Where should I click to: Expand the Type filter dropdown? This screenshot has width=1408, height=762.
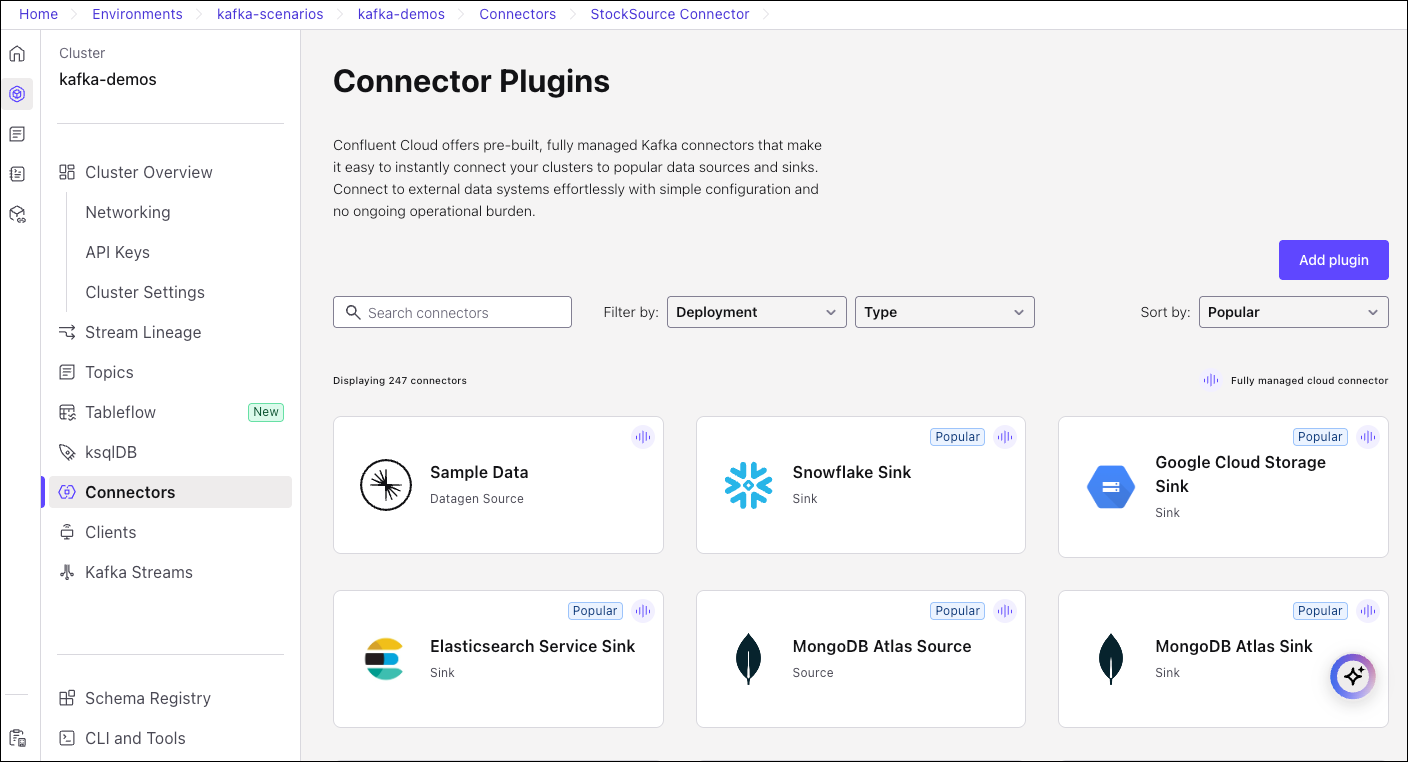(944, 312)
